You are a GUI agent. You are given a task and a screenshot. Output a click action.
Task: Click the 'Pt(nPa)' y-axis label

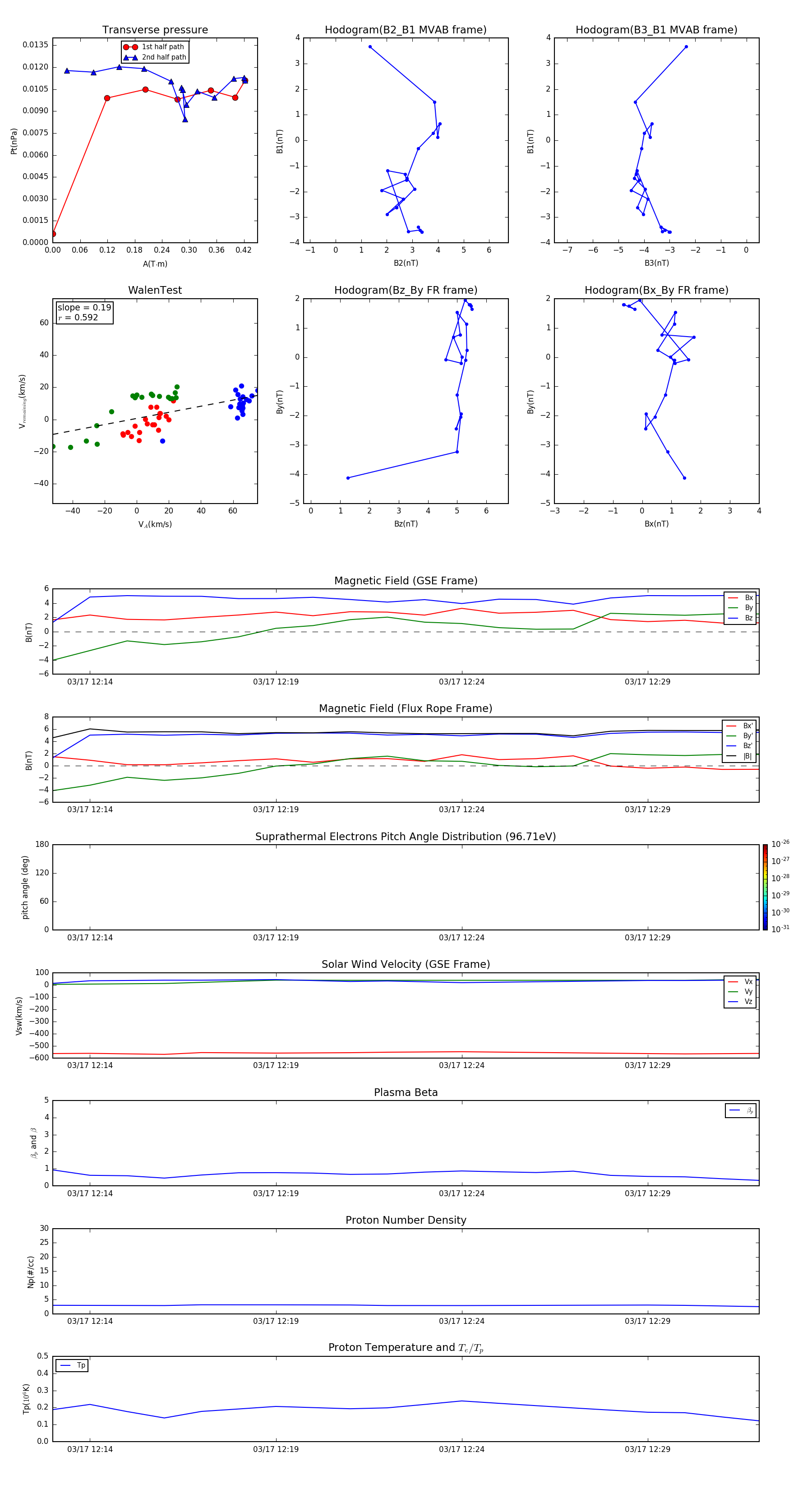[14, 140]
